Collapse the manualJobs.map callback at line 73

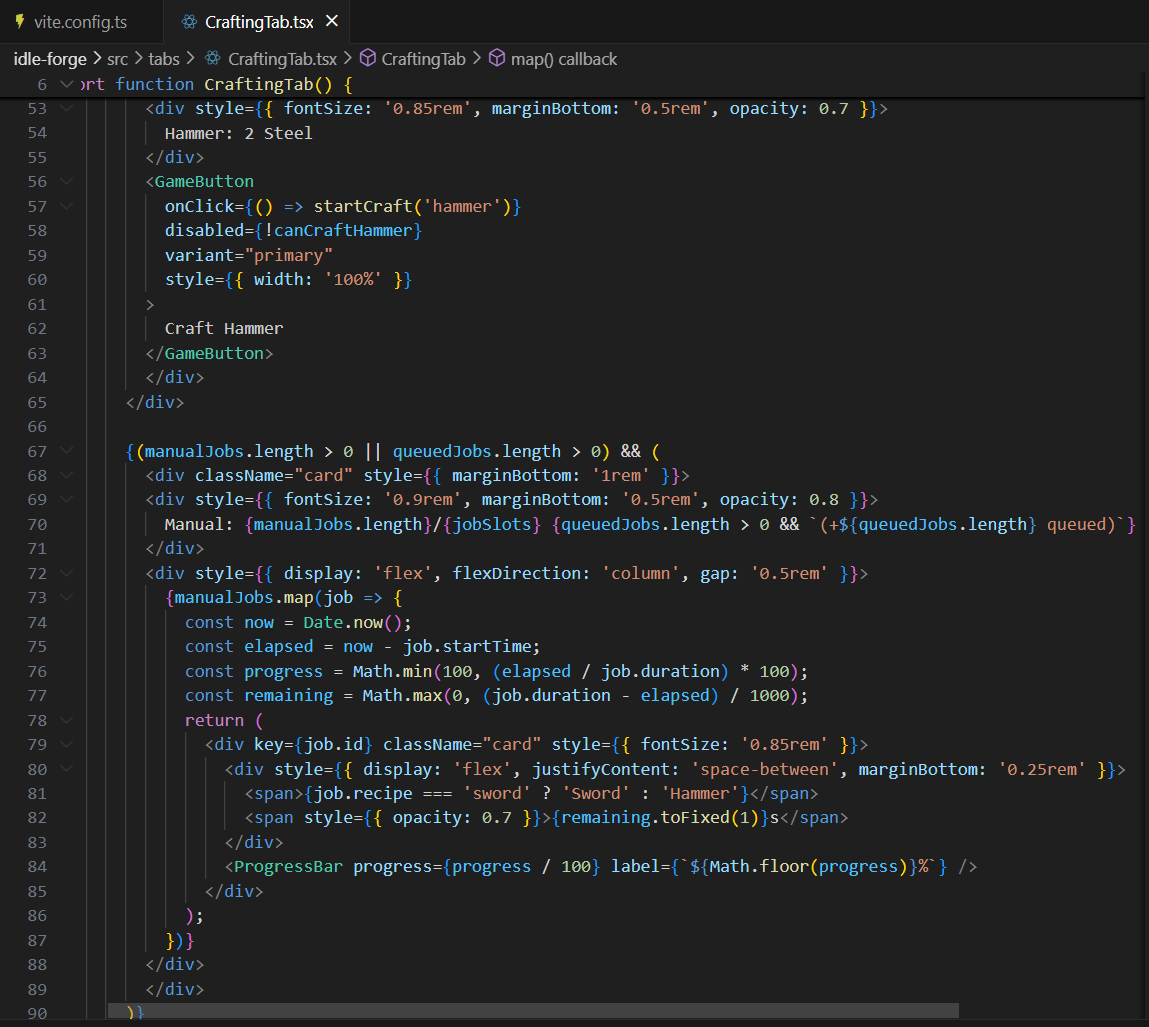coord(67,598)
